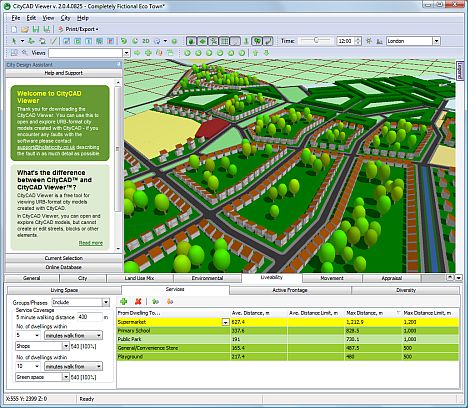
Task: Click the green rotate-view icon left of 2D
Action: click(135, 41)
